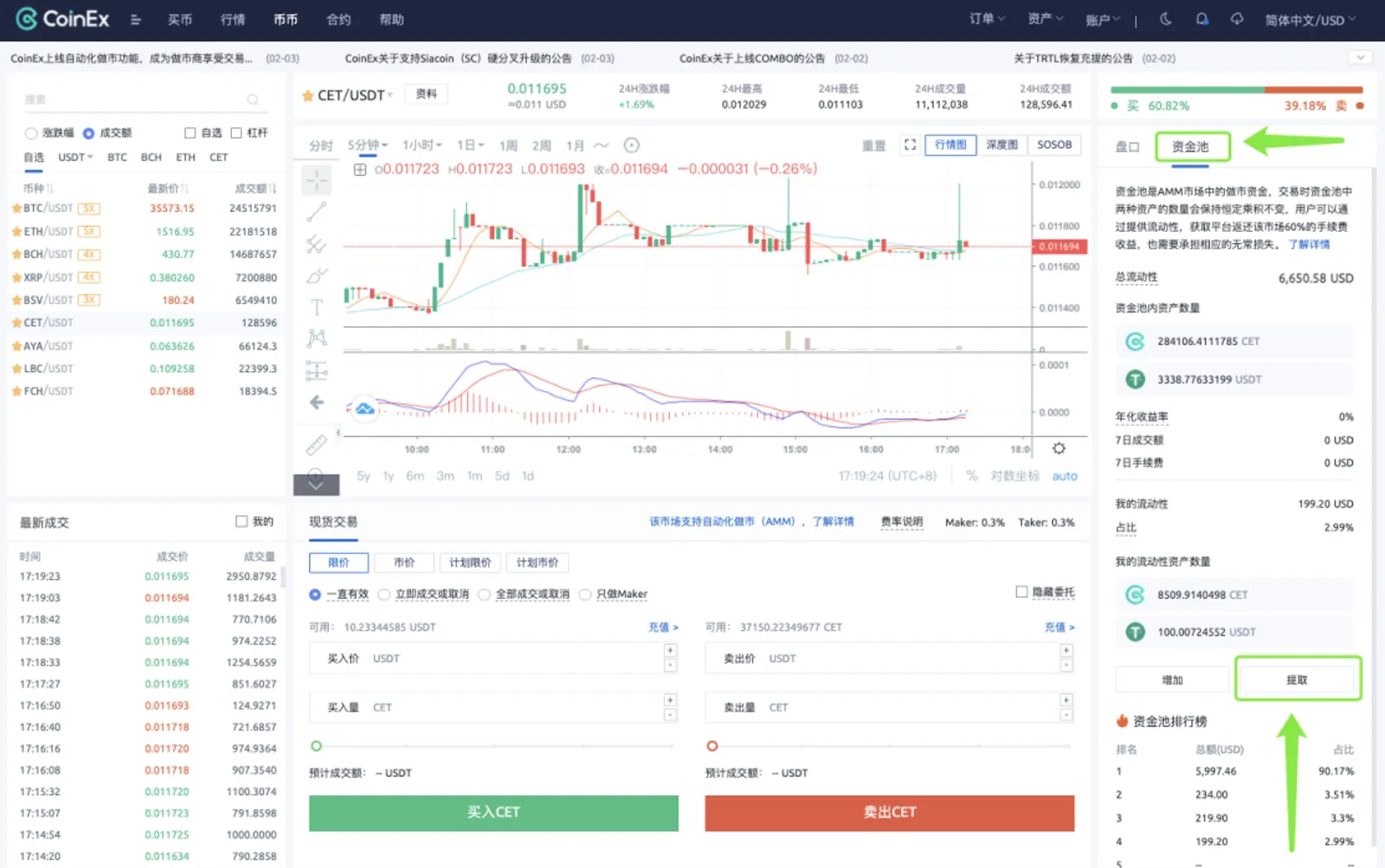Open chart settings gear icon

point(1059,448)
